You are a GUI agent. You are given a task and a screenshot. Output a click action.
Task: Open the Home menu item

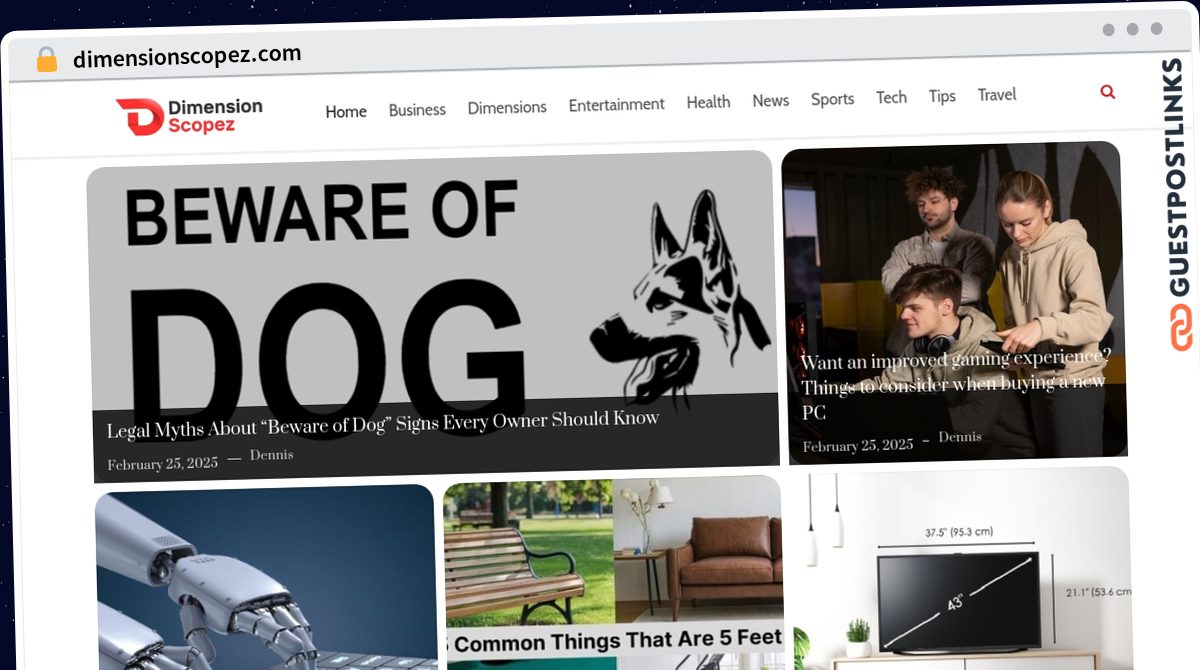(x=346, y=111)
